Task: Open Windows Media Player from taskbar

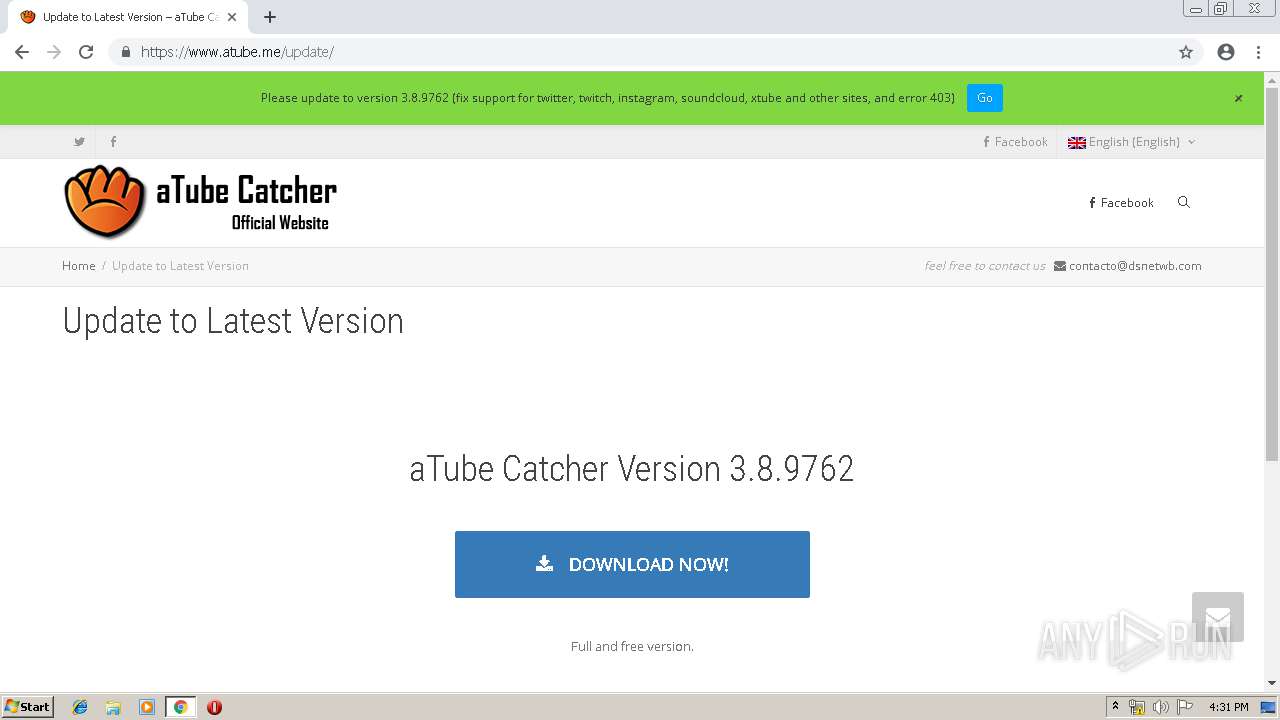Action: click(x=147, y=707)
